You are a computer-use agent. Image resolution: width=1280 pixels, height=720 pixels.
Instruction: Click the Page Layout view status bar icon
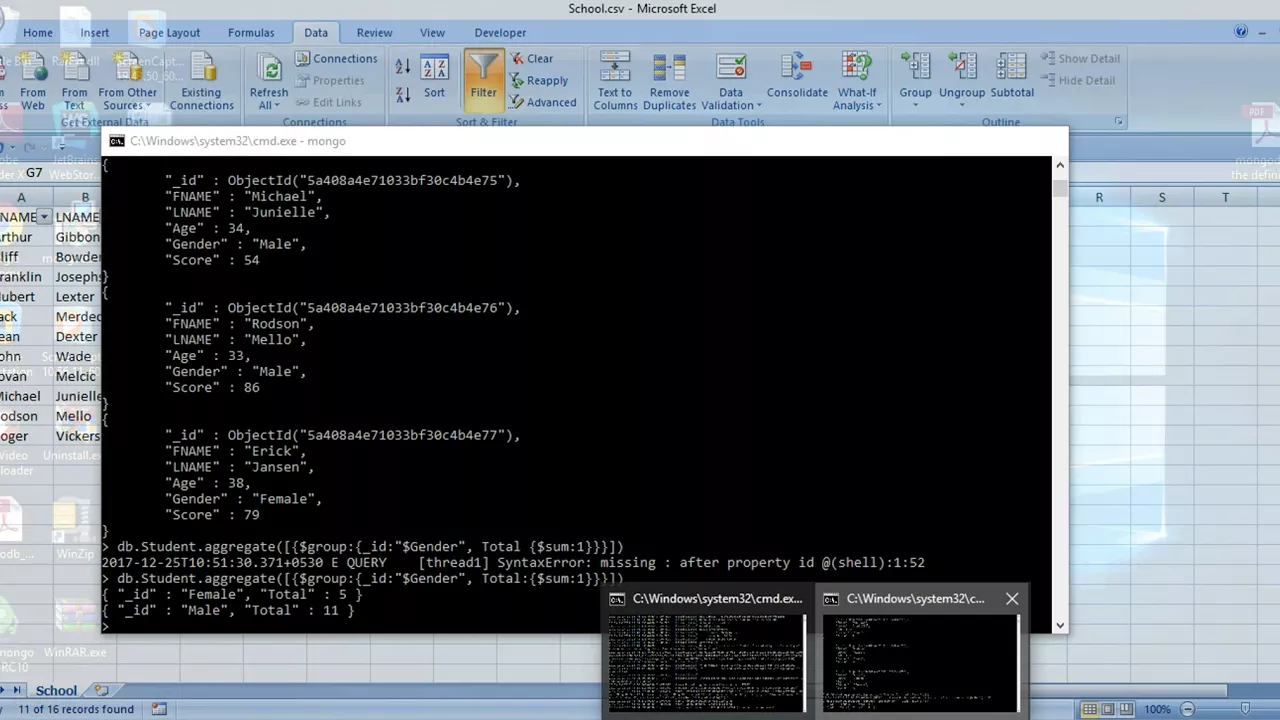1108,709
